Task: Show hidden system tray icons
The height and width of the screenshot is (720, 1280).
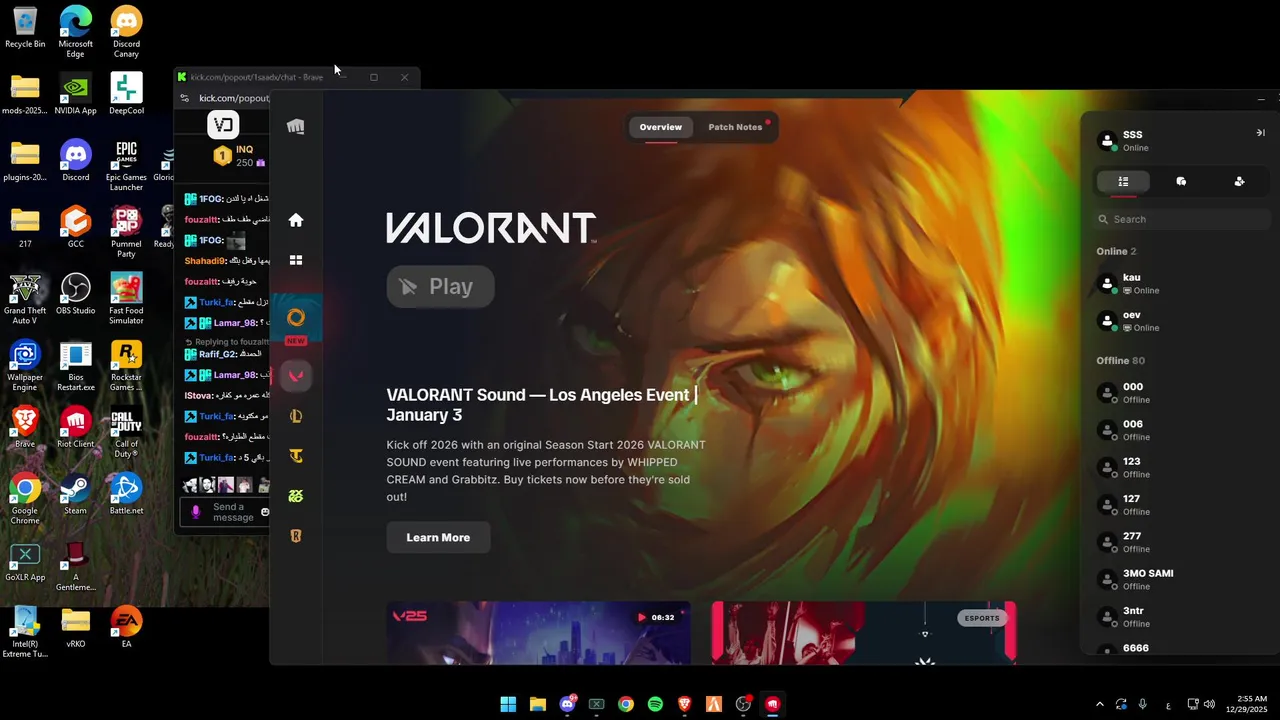Action: pyautogui.click(x=1100, y=704)
